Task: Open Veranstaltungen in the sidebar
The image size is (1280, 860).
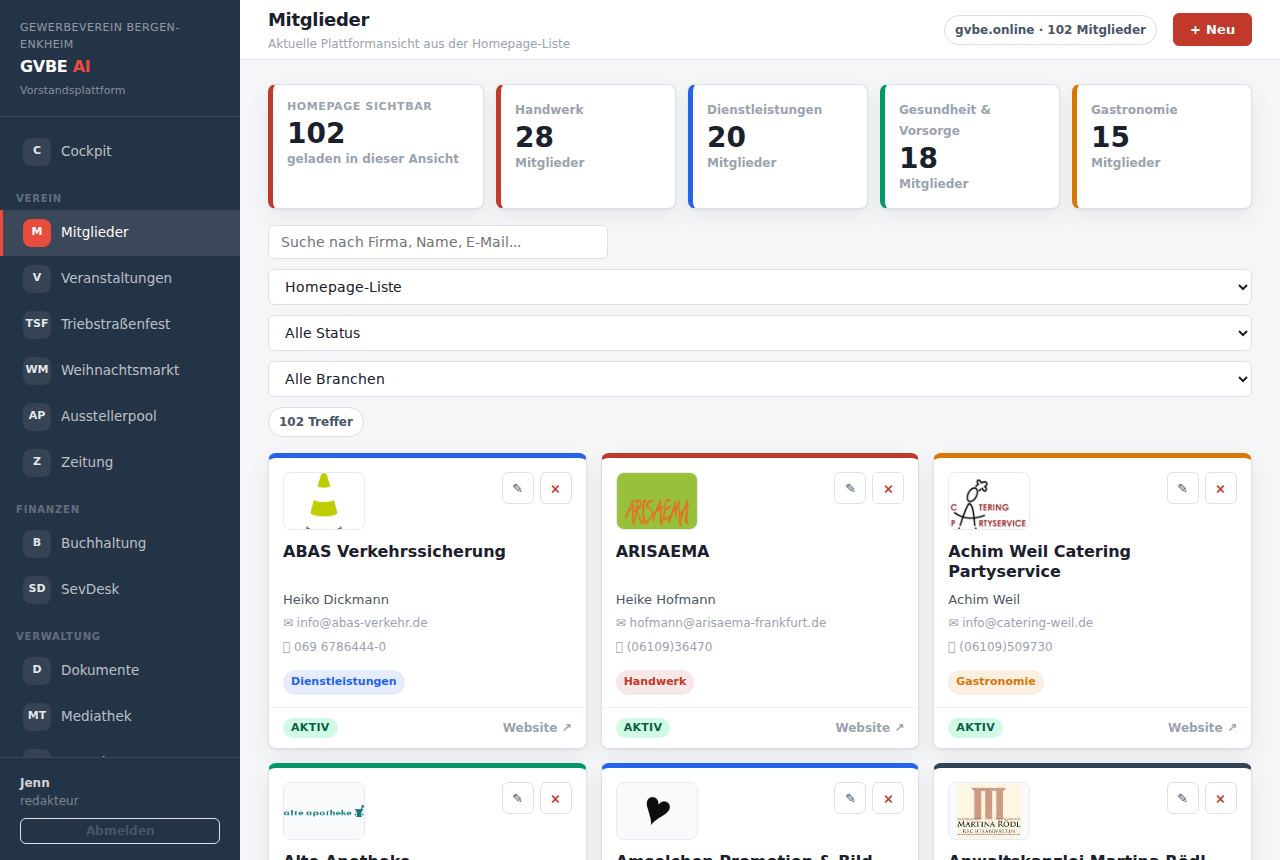Action: tap(120, 278)
